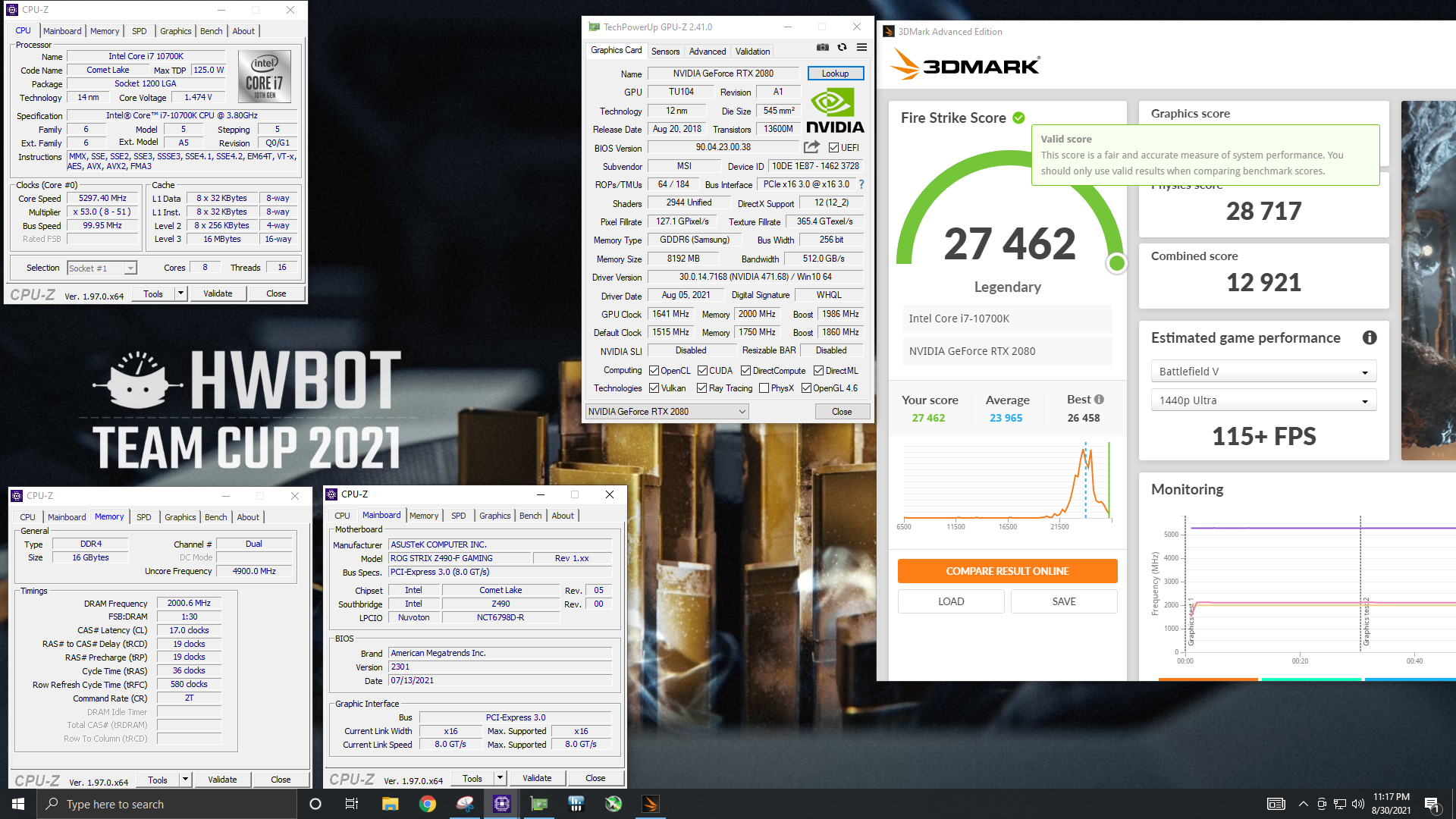Click the Lookup button in GPU-Z

835,74
